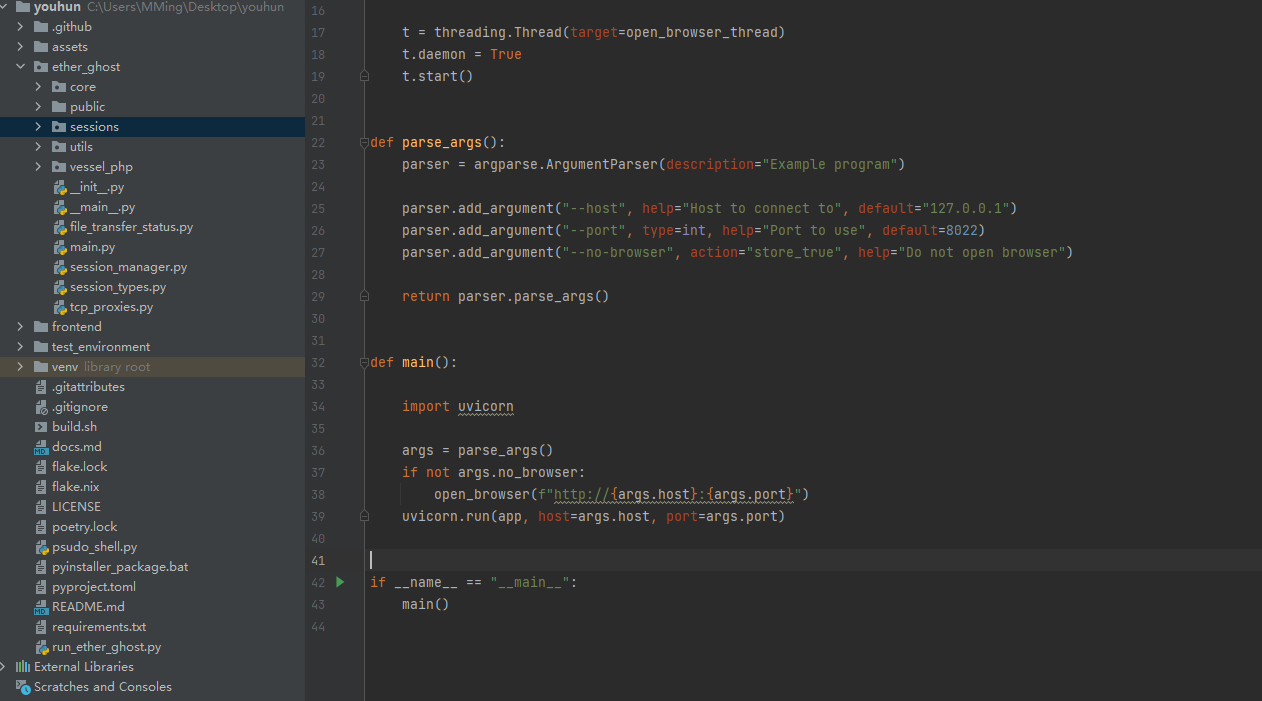Click the file icon of pyproject.toml
The image size is (1262, 701).
click(x=41, y=587)
